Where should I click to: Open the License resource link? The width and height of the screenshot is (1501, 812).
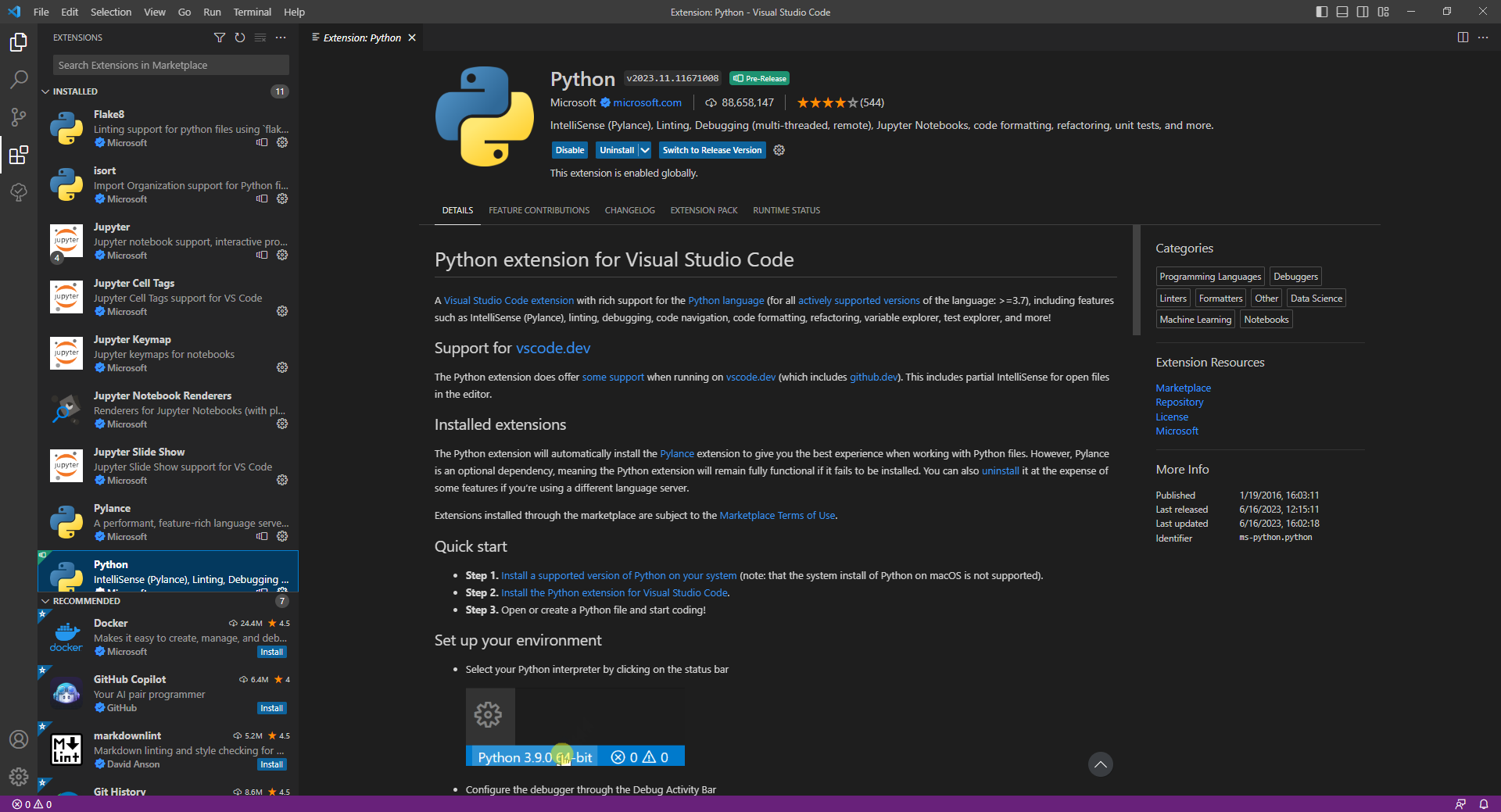[x=1172, y=417]
